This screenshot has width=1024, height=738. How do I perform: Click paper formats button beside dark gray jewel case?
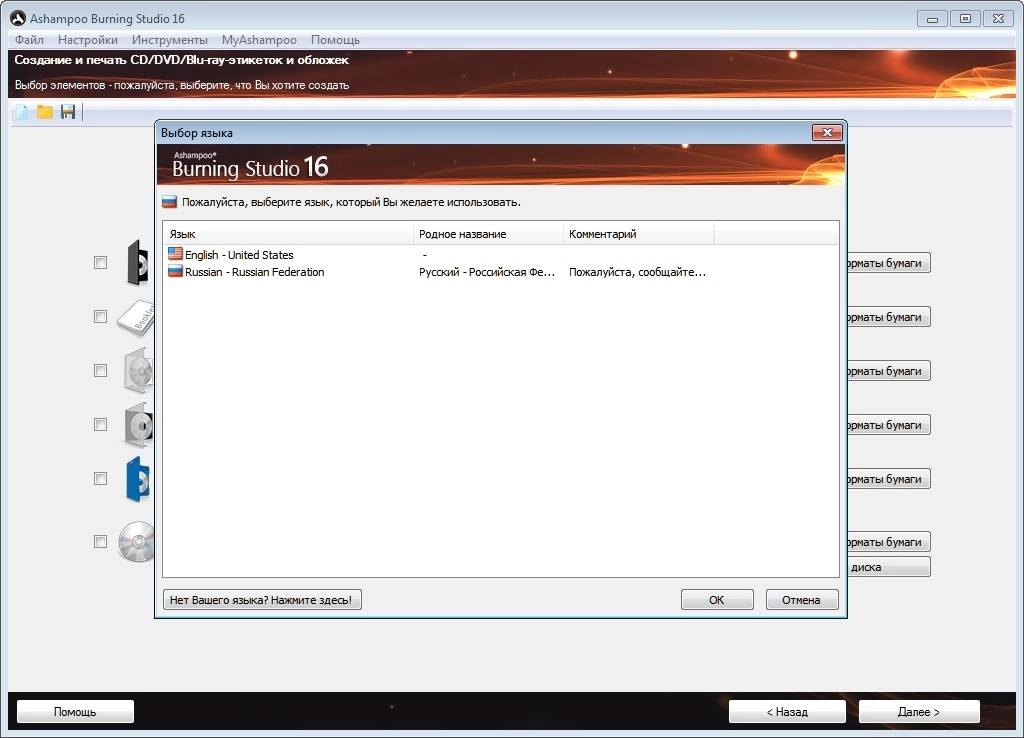point(889,425)
